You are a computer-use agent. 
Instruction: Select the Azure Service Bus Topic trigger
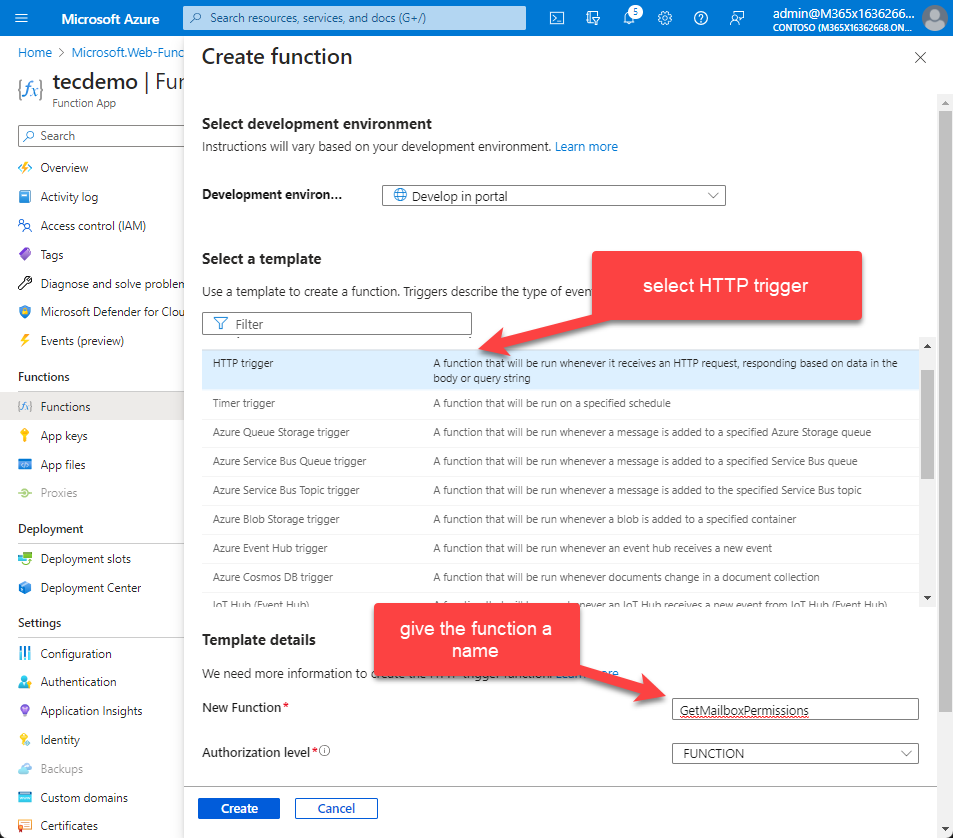560,490
